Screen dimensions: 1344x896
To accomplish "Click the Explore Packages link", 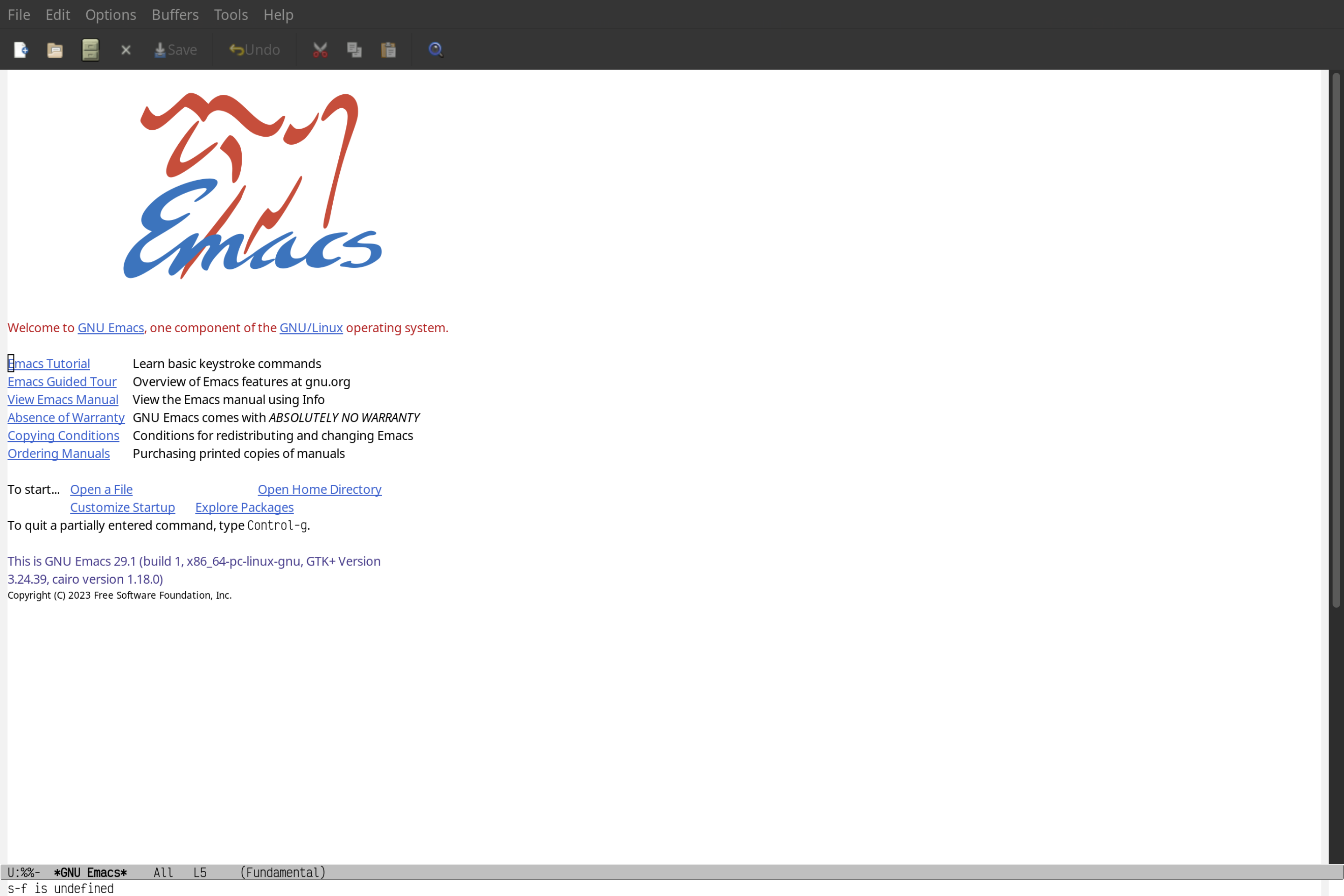I will point(245,507).
